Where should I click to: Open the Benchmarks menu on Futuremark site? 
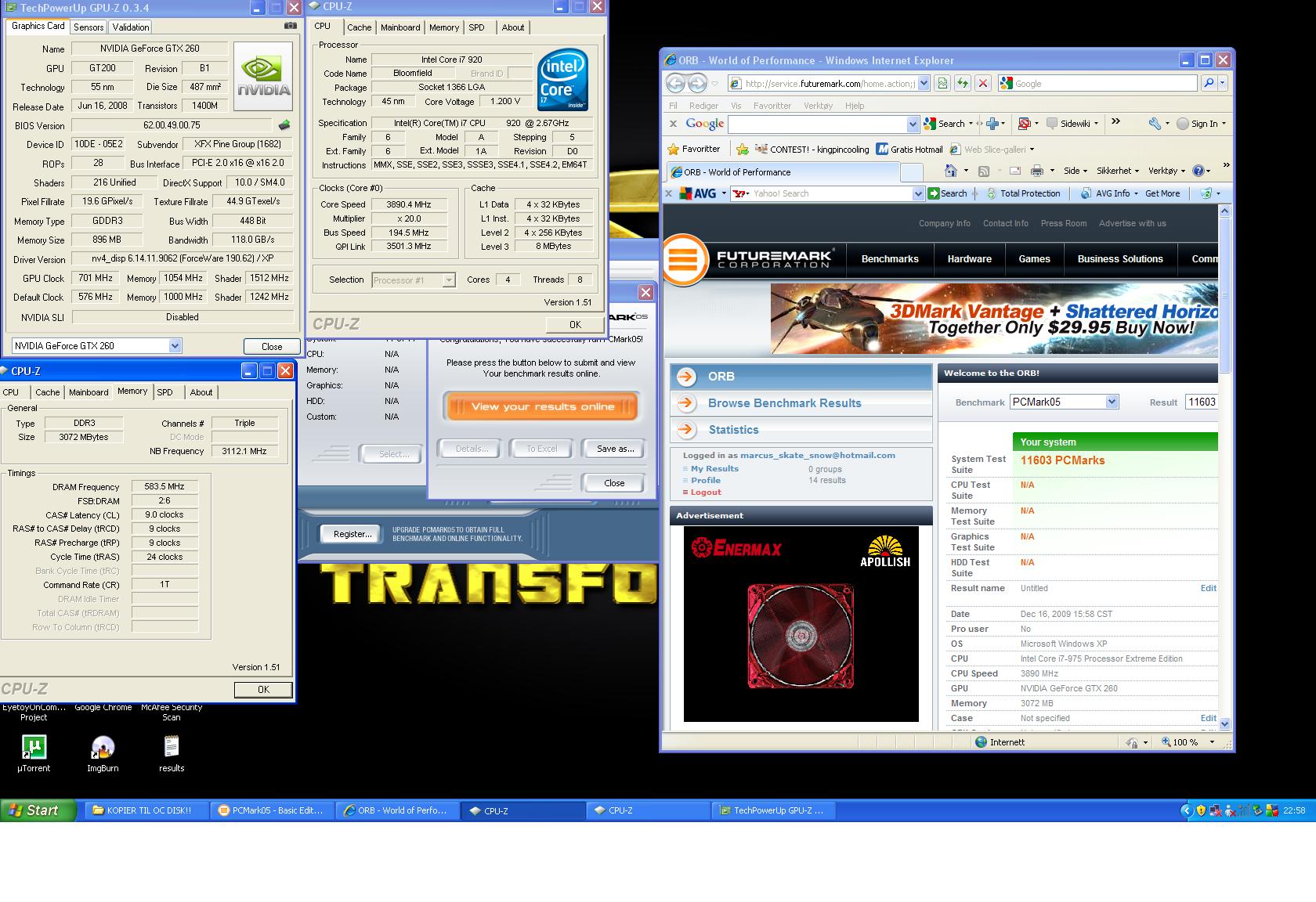coord(890,258)
